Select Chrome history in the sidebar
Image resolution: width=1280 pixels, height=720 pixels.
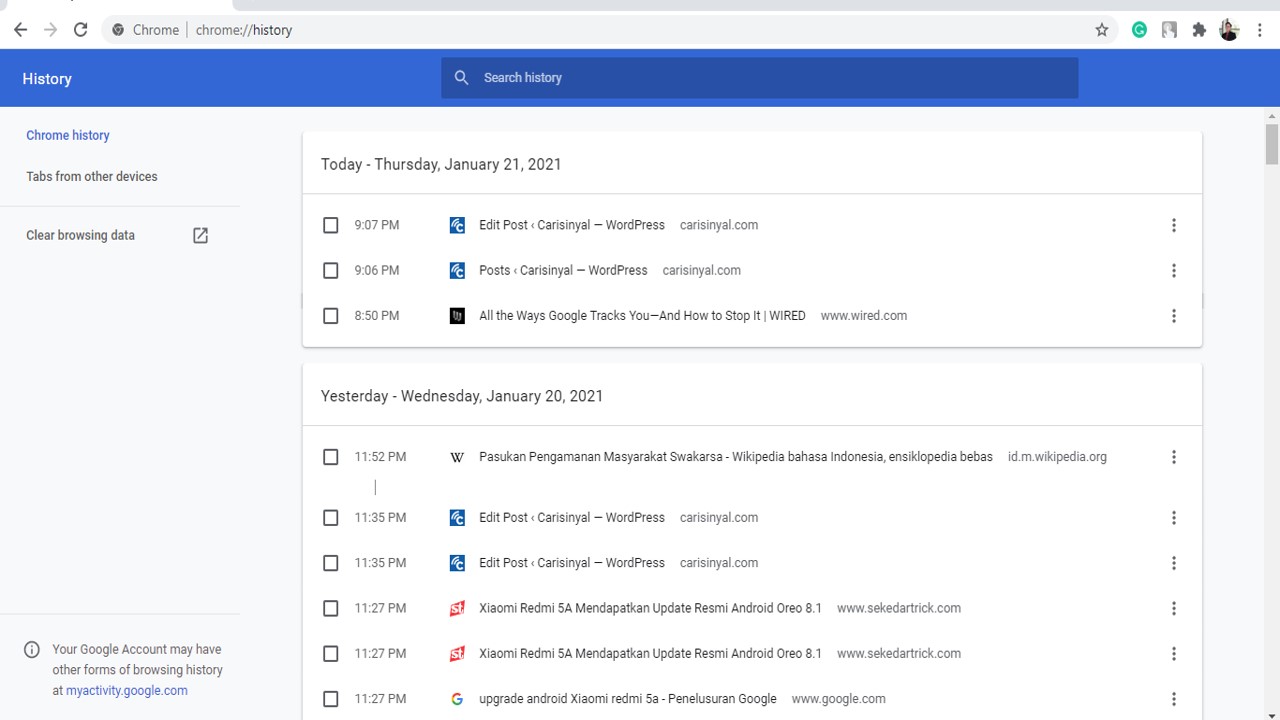(x=68, y=135)
